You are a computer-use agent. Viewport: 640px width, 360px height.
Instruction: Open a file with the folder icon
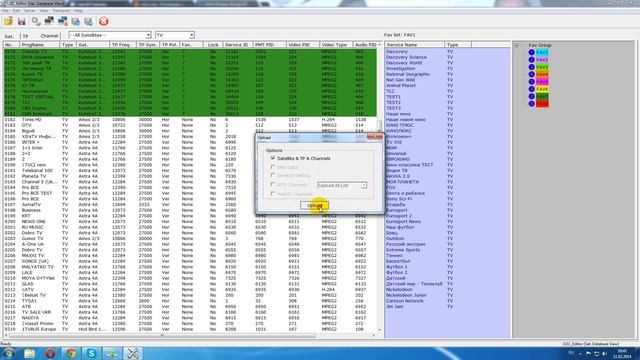click(9, 21)
